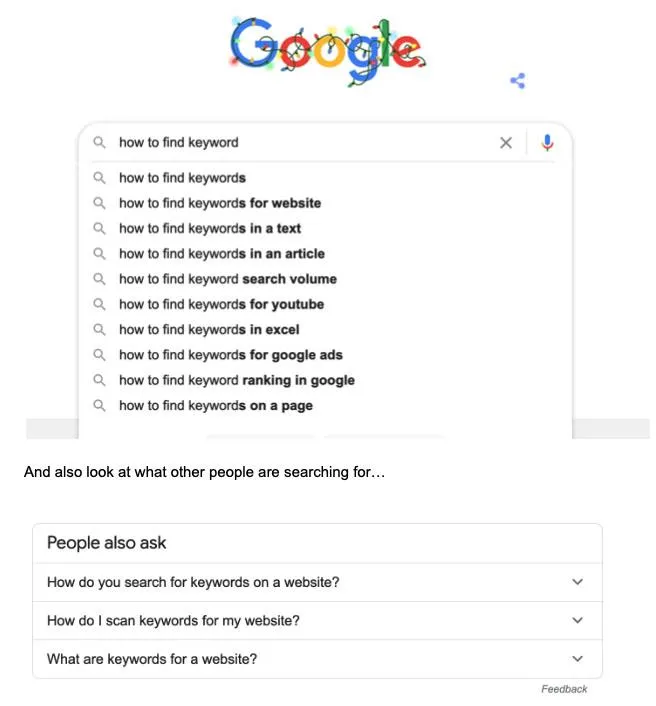
Task: Select suggestion 'how to find keywords in a text'
Action: tap(210, 228)
